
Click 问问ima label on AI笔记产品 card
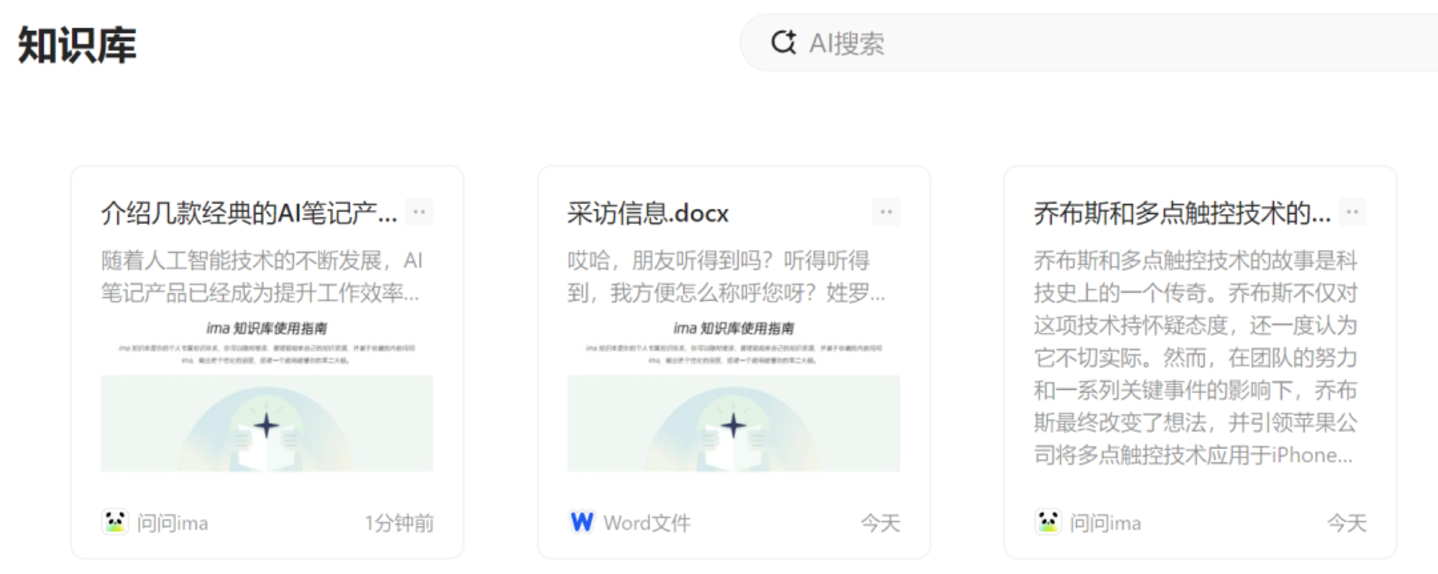click(x=173, y=523)
